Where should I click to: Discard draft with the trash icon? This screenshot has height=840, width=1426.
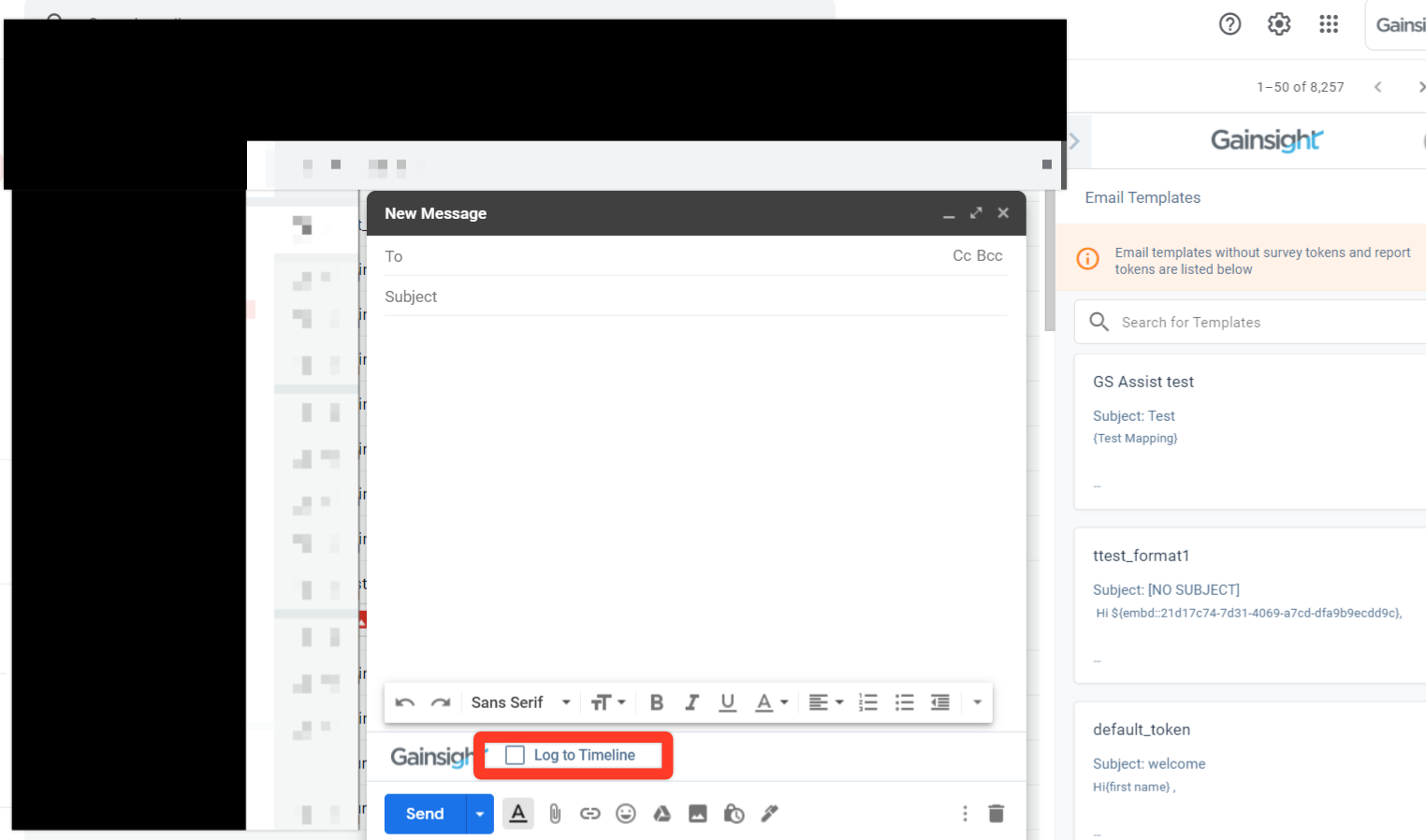997,814
